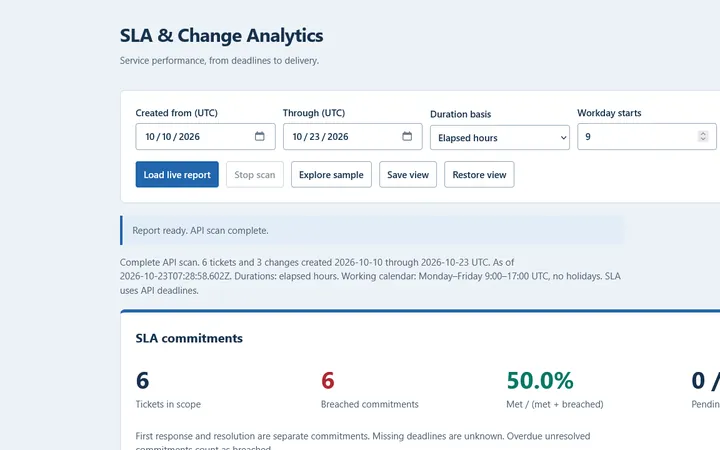Click the red breached count 6
Image resolution: width=720 pixels, height=450 pixels.
327,381
